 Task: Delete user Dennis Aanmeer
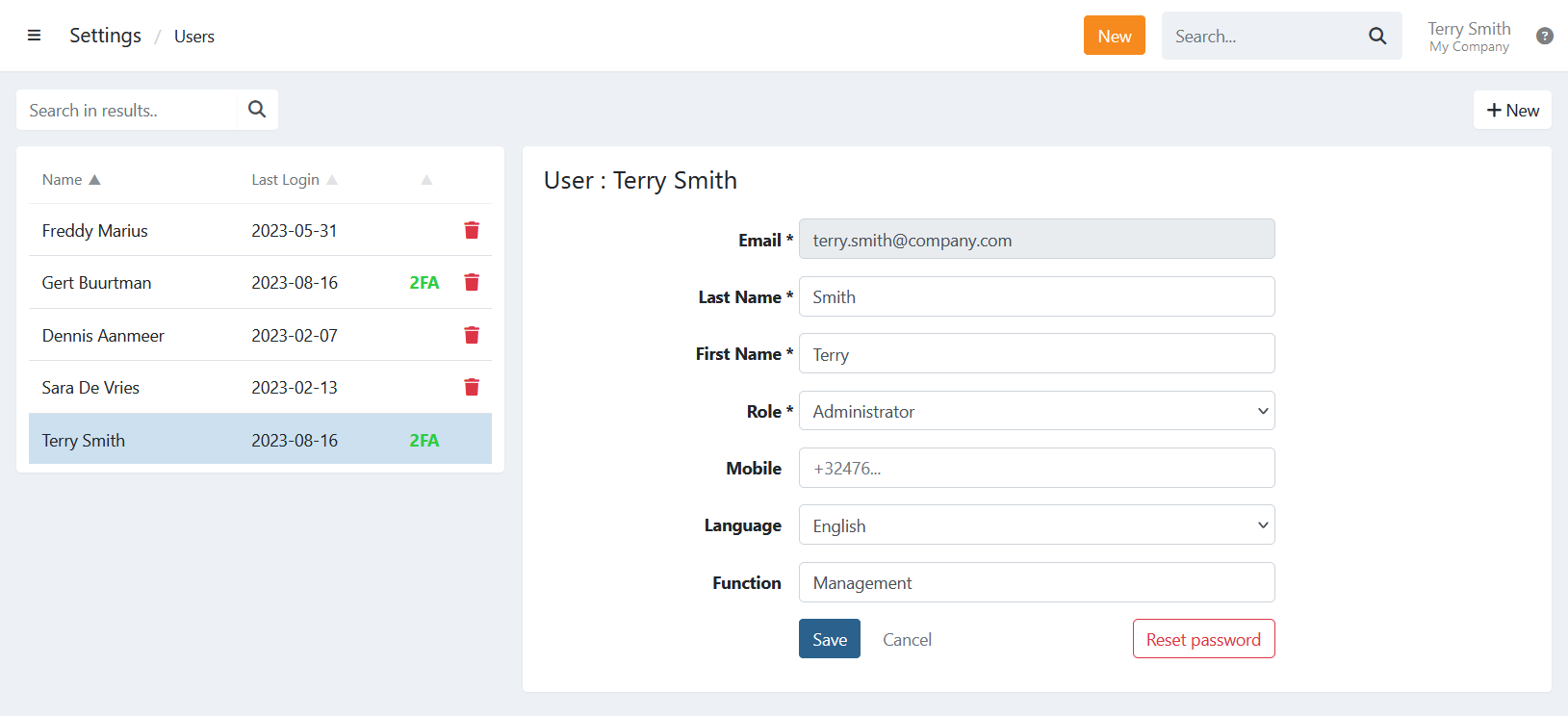[472, 335]
